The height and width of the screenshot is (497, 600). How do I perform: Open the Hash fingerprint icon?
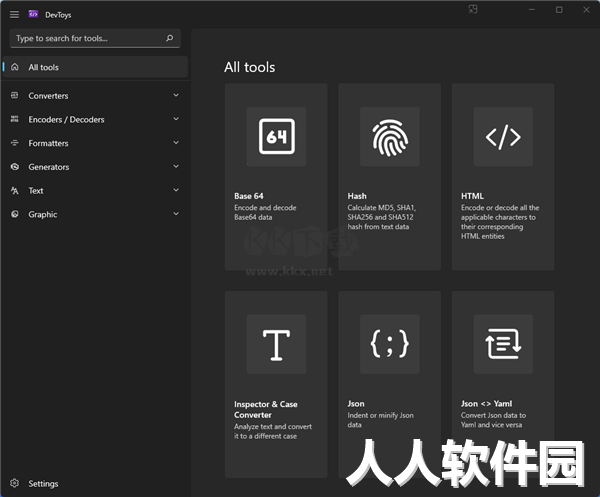coord(390,137)
